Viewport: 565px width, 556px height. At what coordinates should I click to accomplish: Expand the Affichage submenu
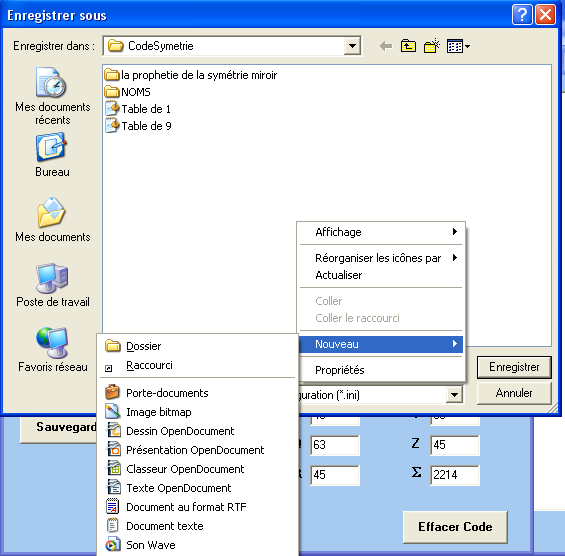[381, 232]
